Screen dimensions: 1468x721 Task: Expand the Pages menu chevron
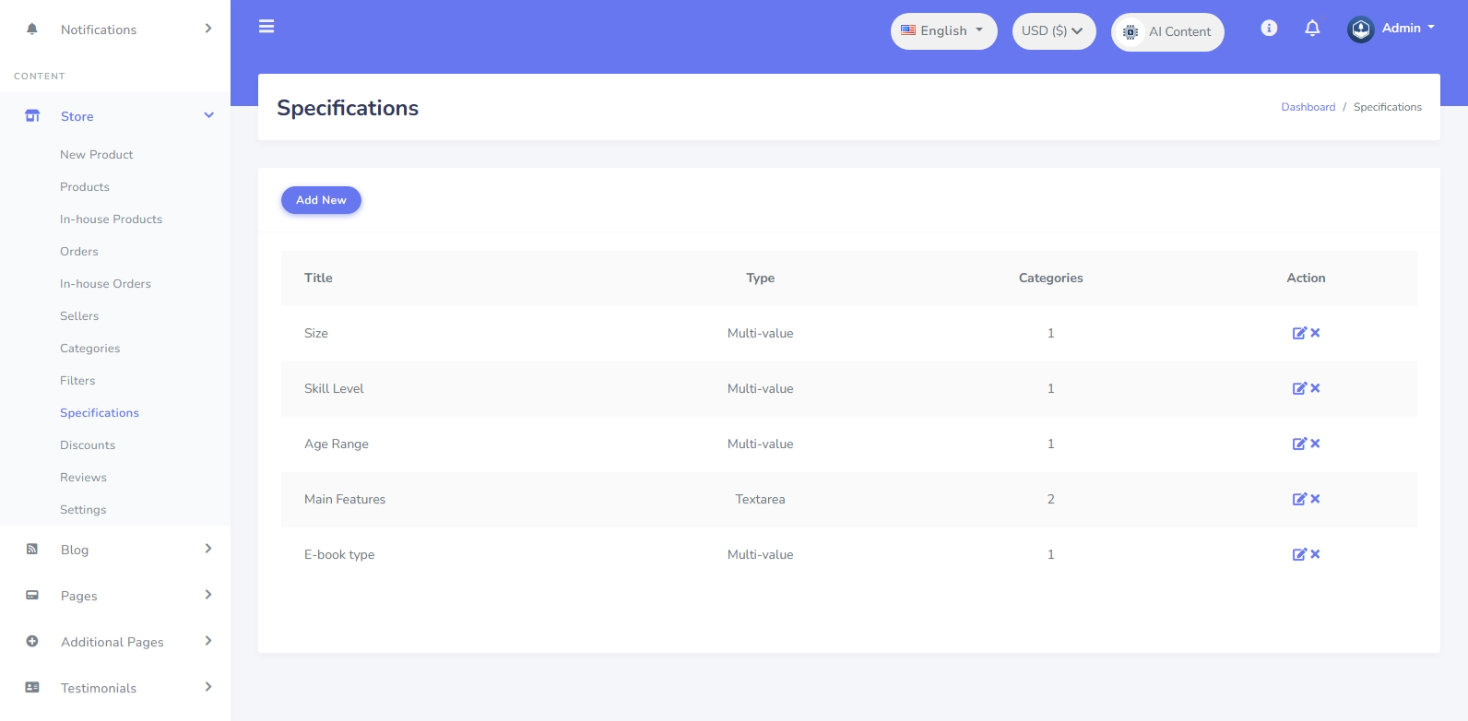click(x=208, y=594)
